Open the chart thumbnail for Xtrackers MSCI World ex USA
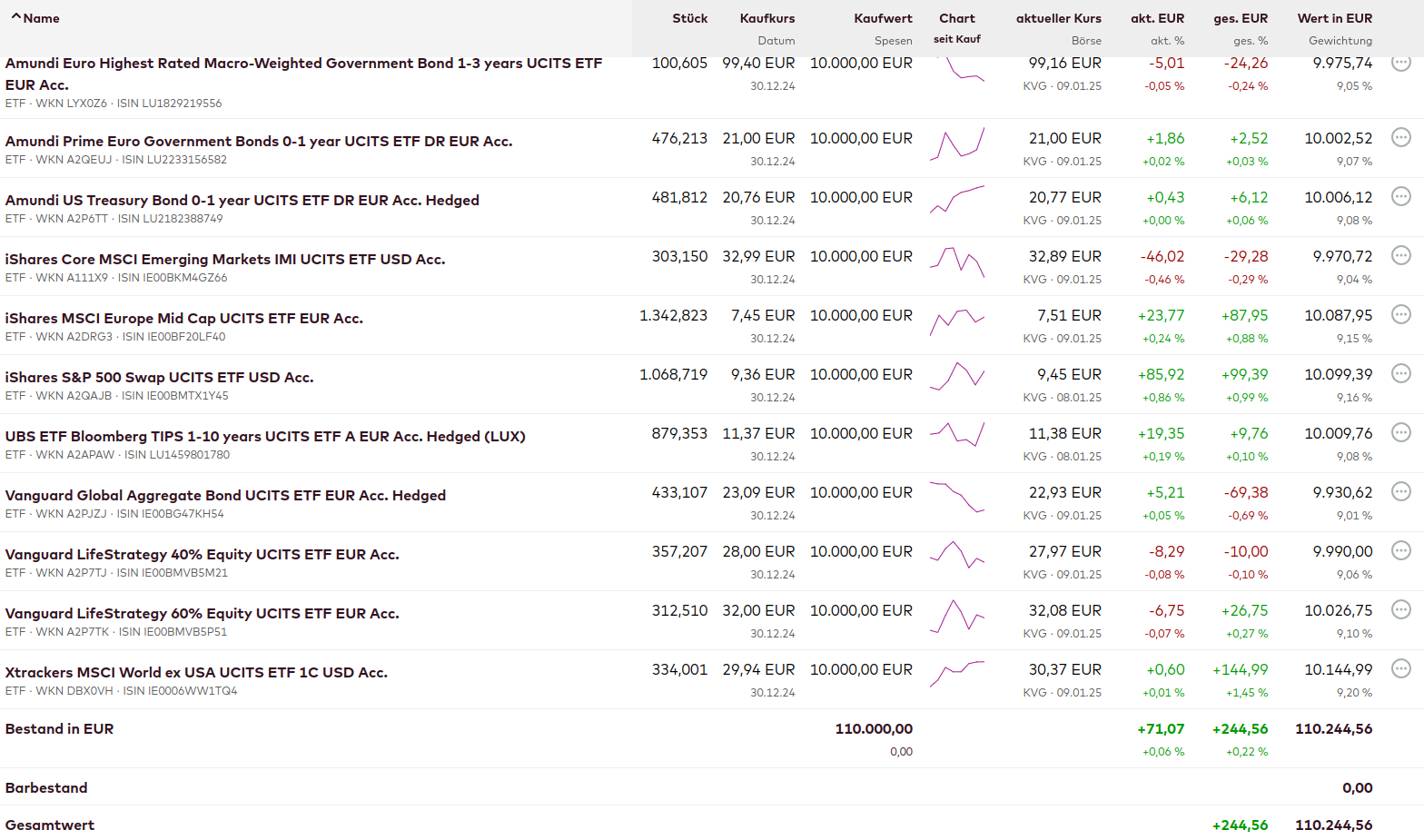The width and height of the screenshot is (1424, 840). [957, 673]
